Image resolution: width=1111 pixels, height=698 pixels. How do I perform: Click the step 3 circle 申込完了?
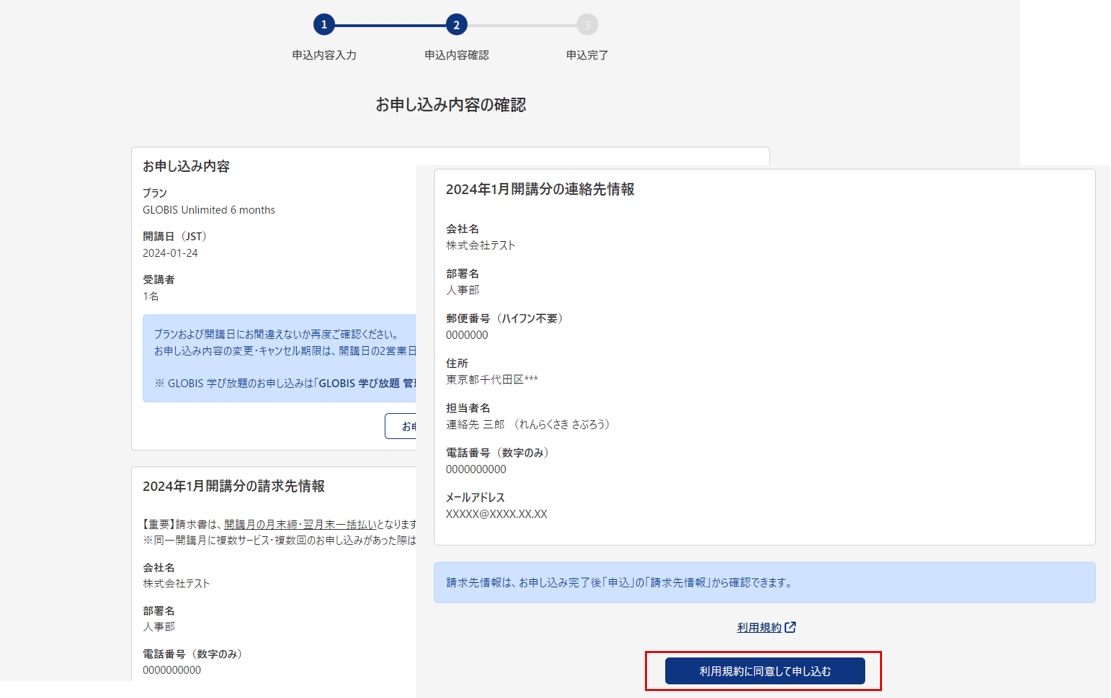(x=587, y=25)
